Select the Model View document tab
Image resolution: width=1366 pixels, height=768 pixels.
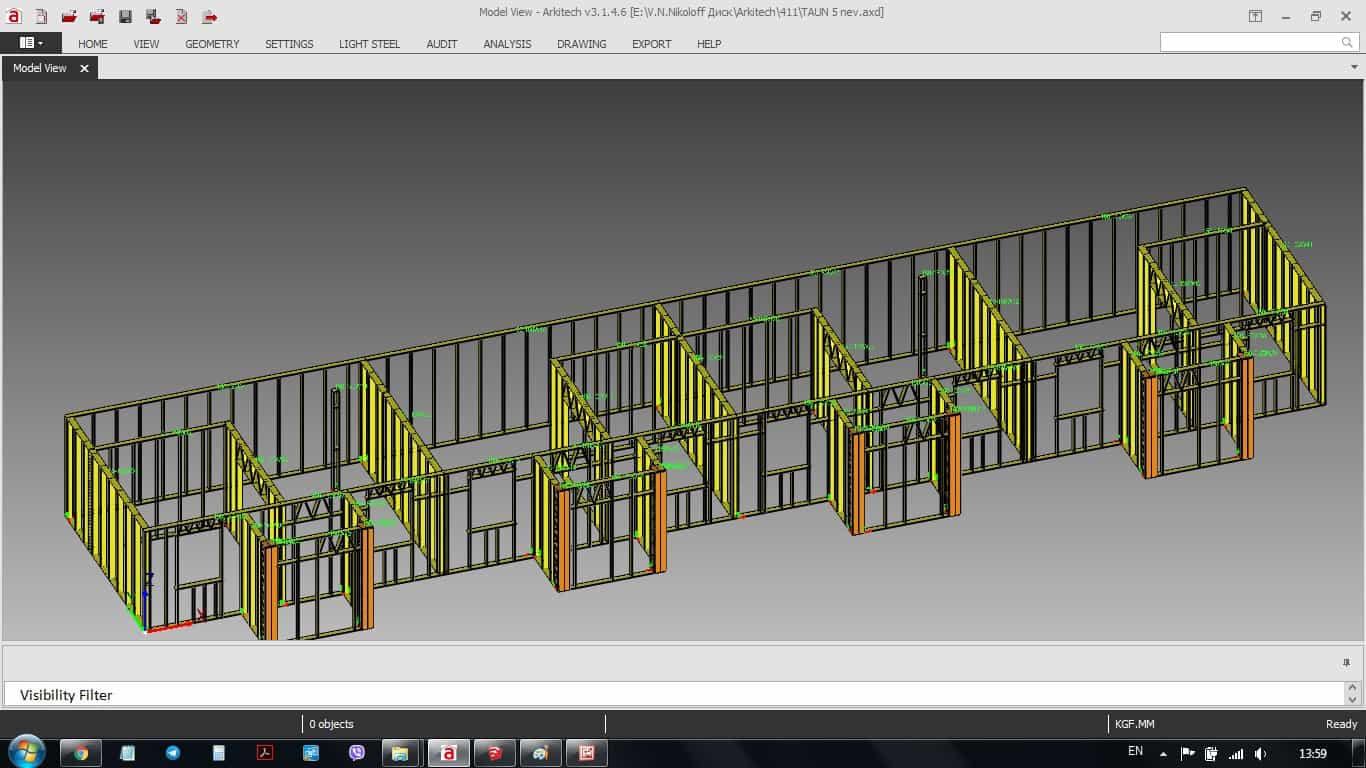click(40, 68)
